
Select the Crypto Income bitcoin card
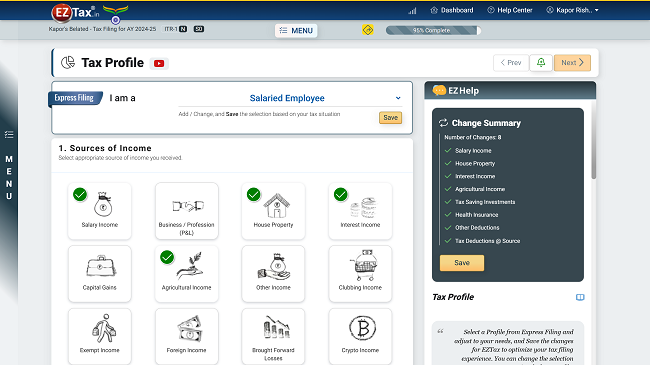point(360,336)
